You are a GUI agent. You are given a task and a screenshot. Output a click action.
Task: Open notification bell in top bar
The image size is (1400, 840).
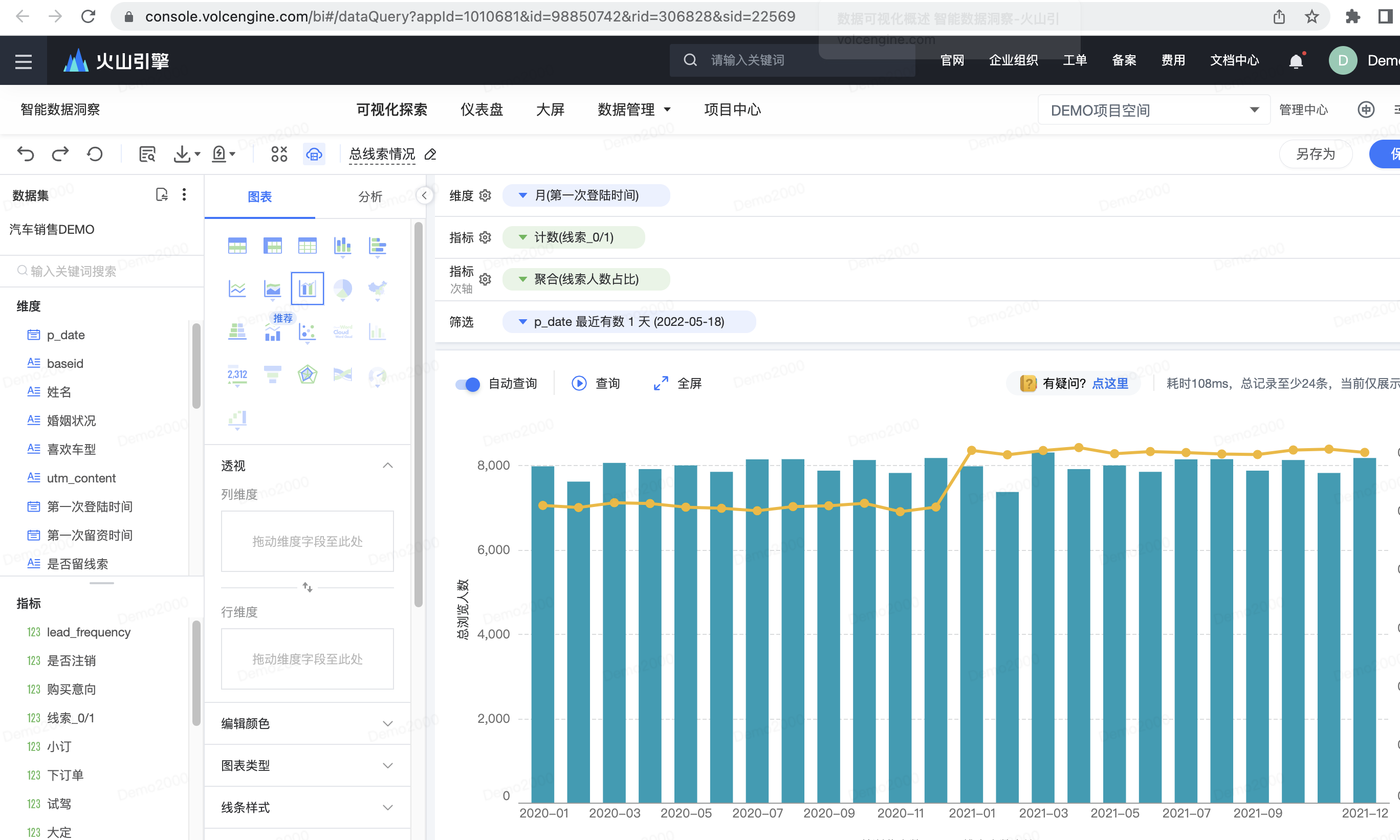1296,60
